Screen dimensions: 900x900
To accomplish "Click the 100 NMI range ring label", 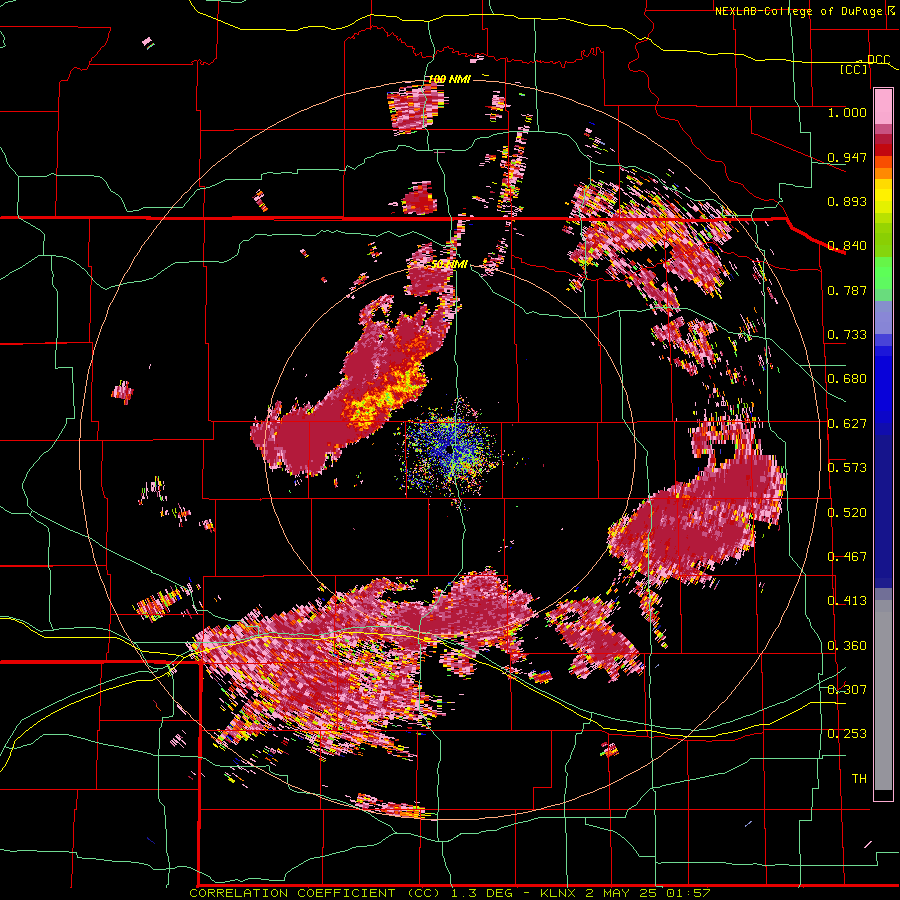I will tap(449, 79).
